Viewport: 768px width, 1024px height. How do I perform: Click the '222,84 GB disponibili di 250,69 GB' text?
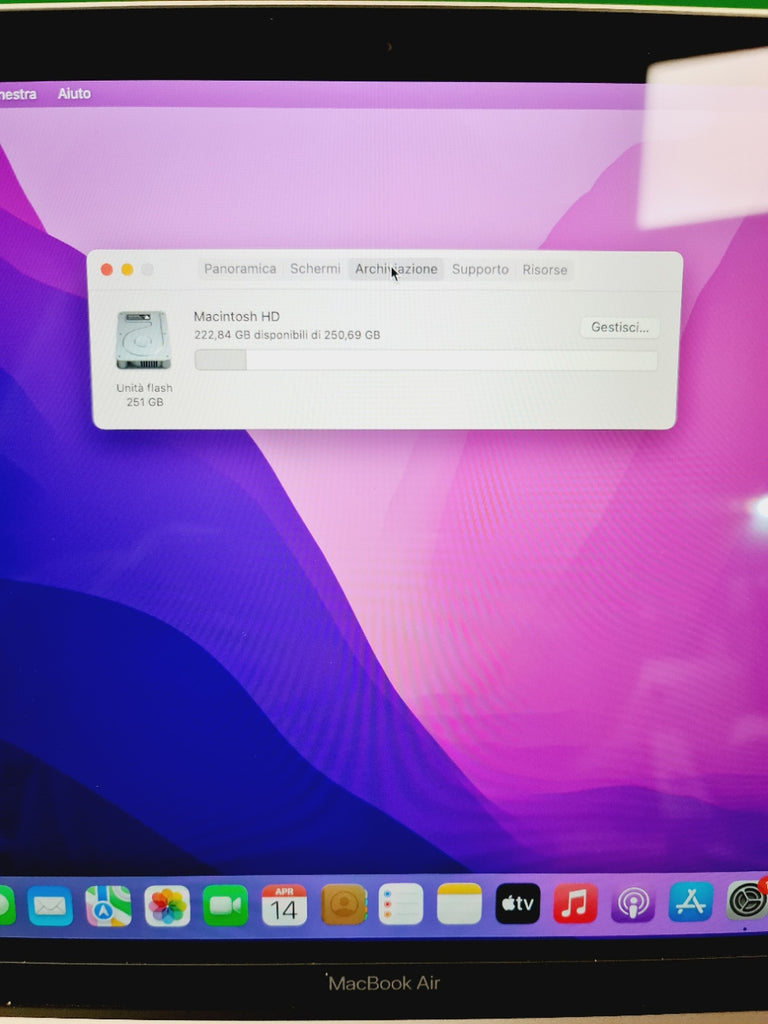coord(287,335)
